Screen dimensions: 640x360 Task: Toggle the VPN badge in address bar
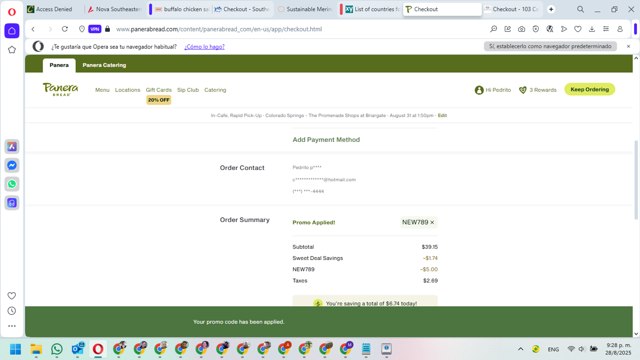click(x=95, y=29)
